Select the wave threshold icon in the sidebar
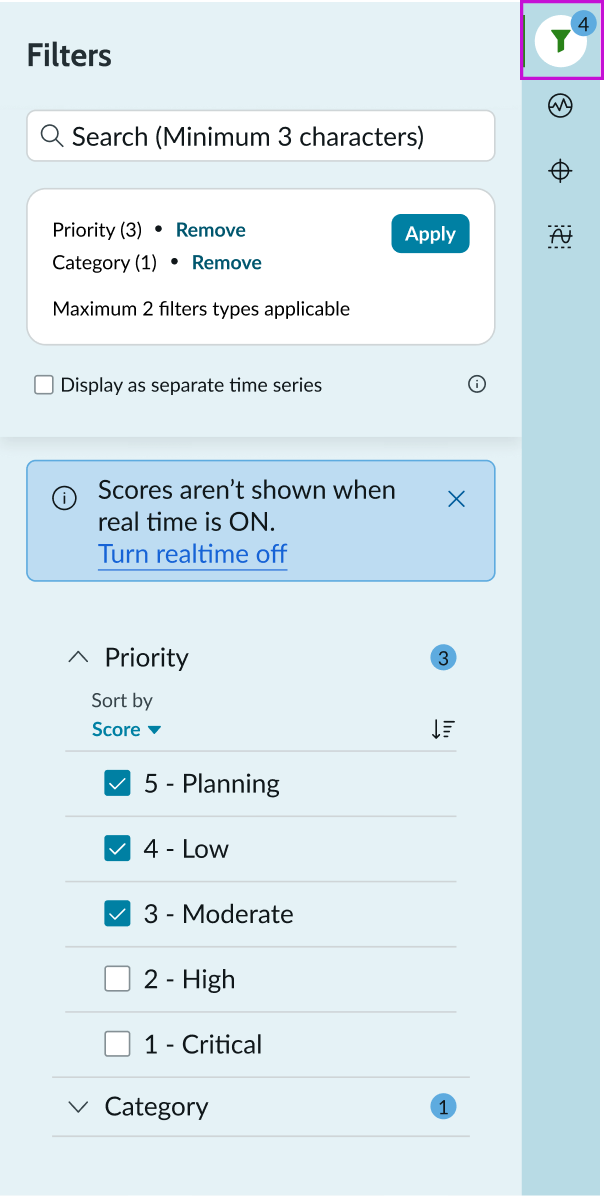The height and width of the screenshot is (1196, 604). [560, 236]
